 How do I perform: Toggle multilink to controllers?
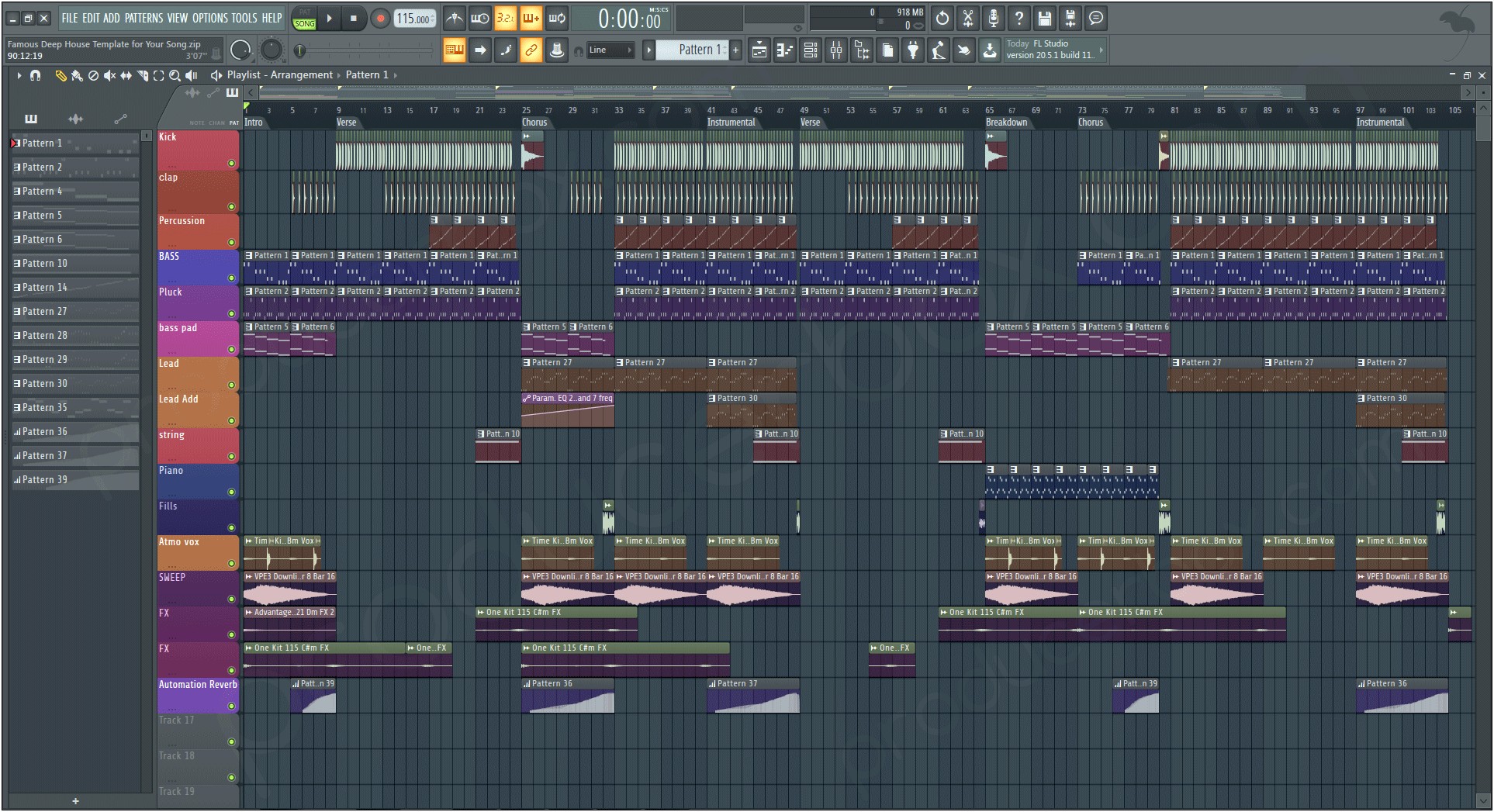(531, 50)
